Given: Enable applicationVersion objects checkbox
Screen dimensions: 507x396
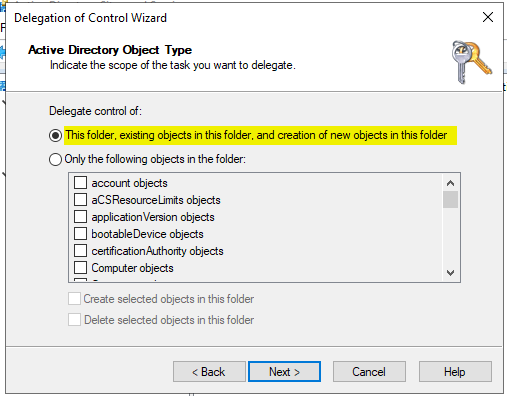Looking at the screenshot, I should [80, 217].
